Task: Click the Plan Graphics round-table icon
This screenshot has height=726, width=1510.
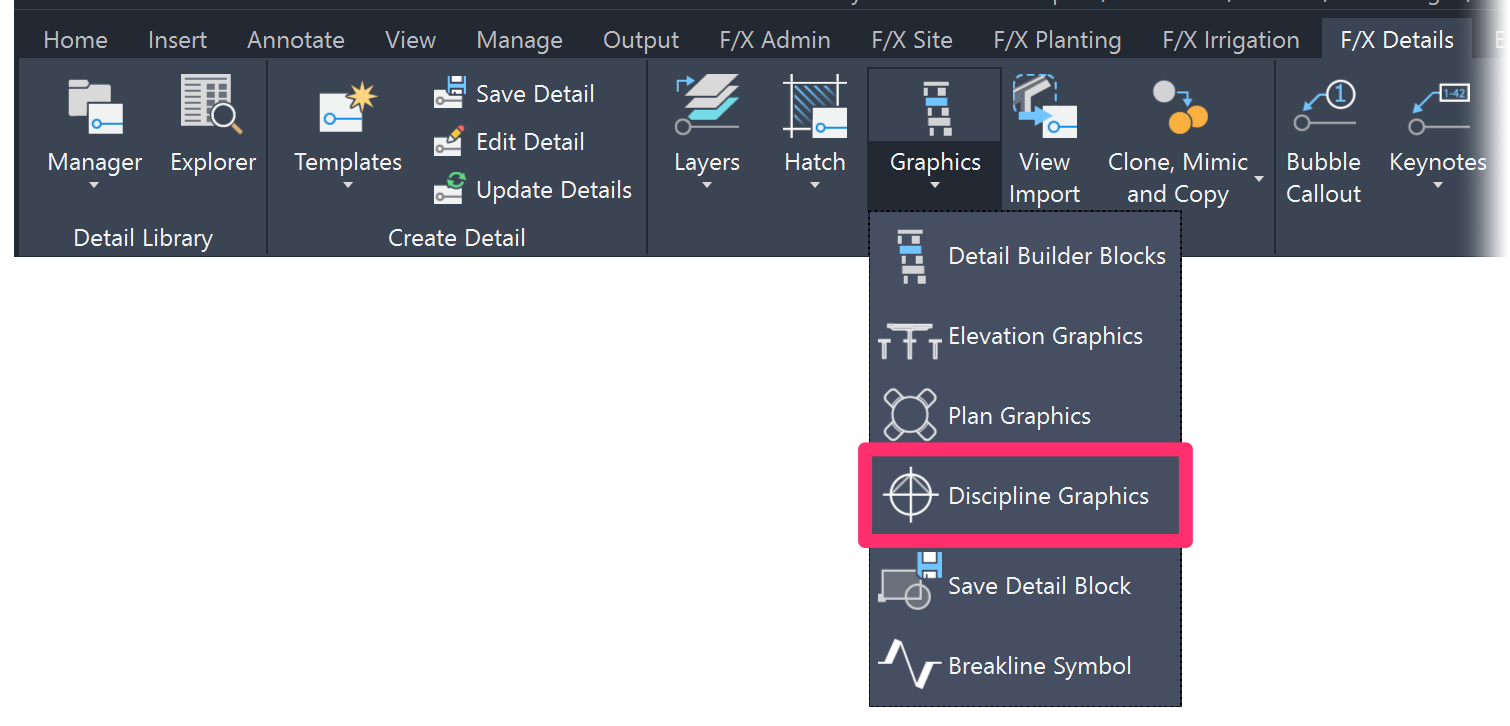Action: [910, 414]
